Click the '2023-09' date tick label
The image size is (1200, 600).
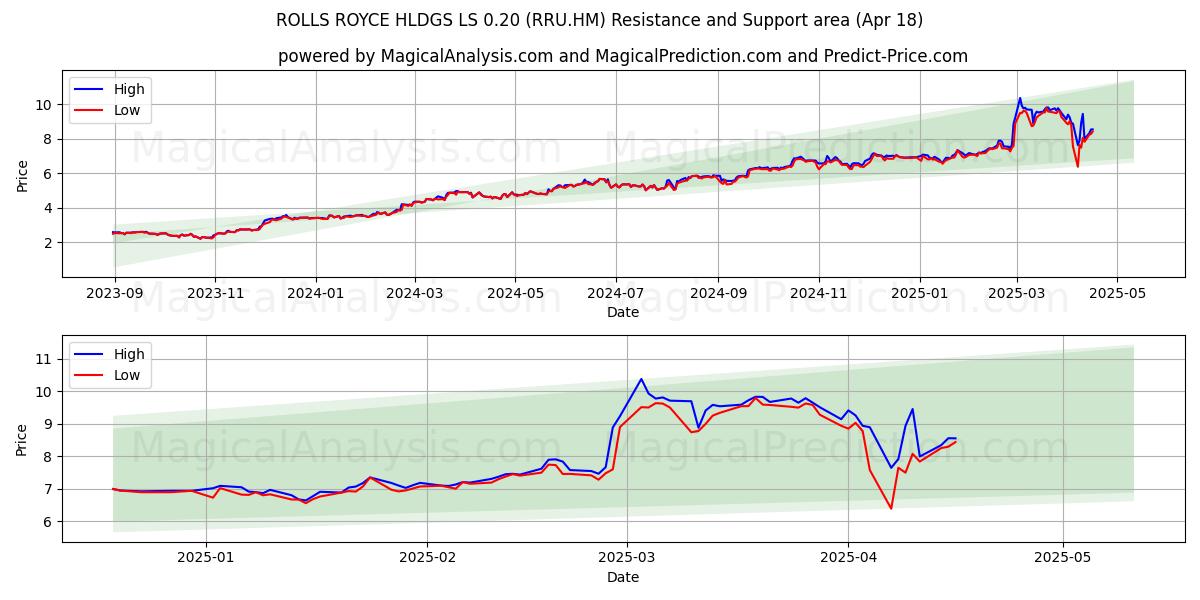point(115,294)
